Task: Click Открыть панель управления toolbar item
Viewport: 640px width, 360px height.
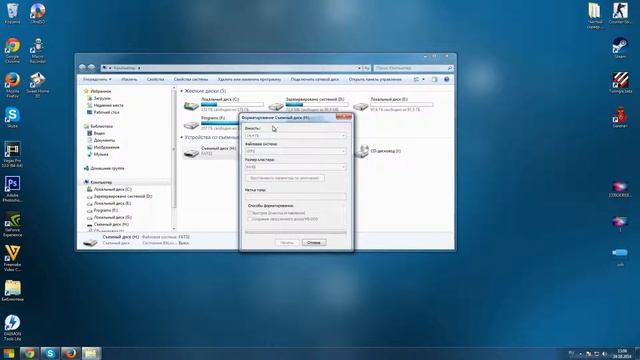Action: click(375, 79)
